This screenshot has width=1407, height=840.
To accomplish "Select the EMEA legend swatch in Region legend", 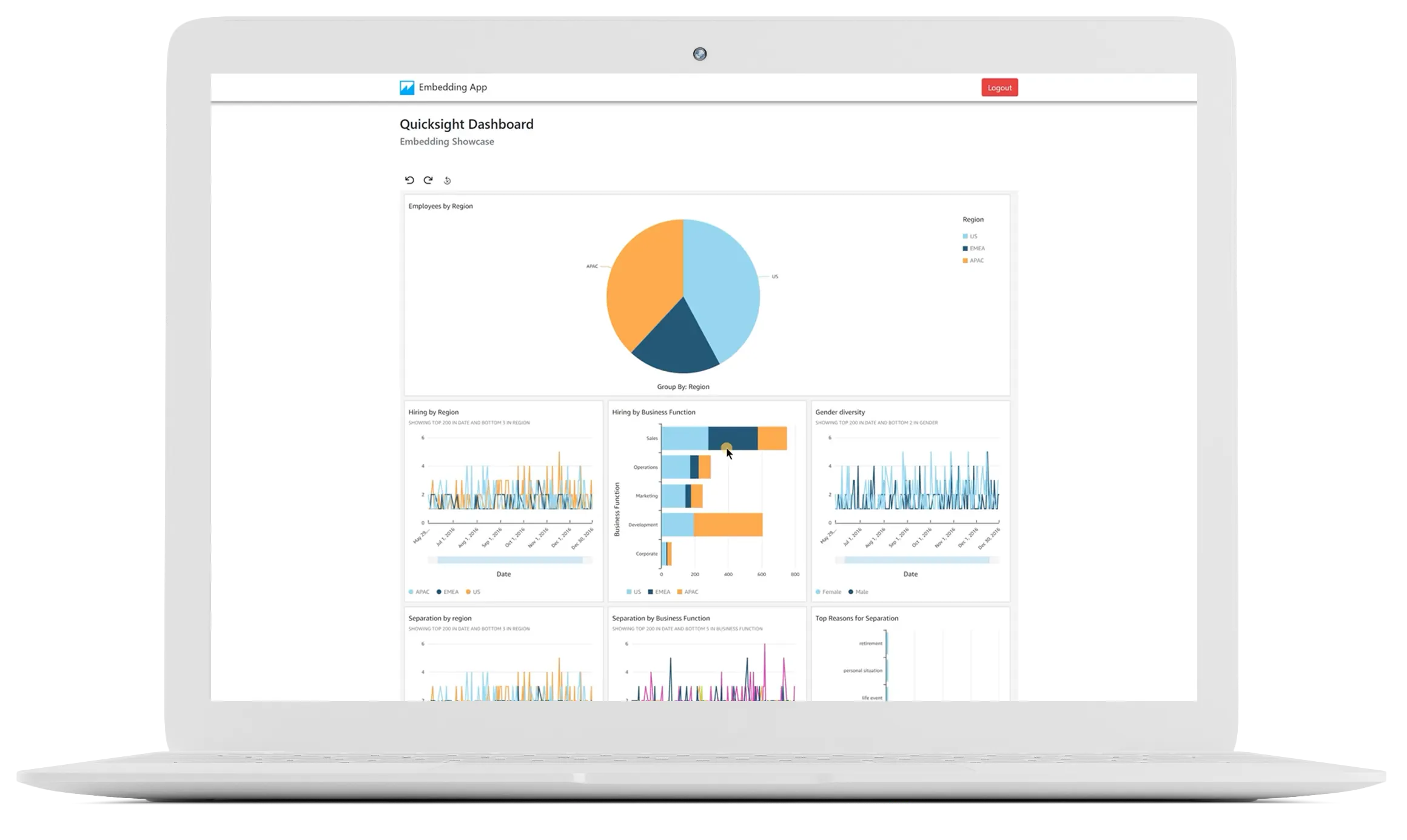I will [965, 248].
